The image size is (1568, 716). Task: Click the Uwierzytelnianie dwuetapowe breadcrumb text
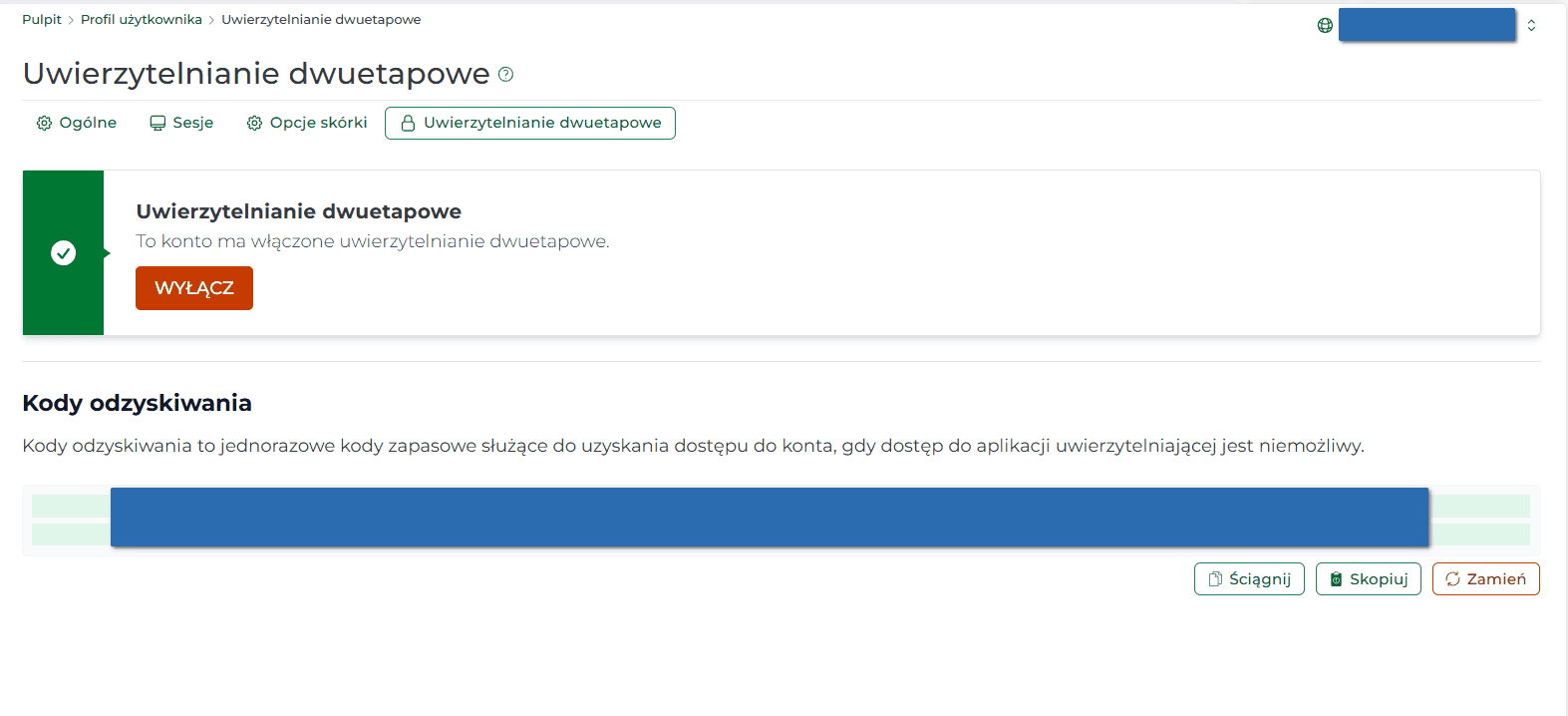point(321,20)
